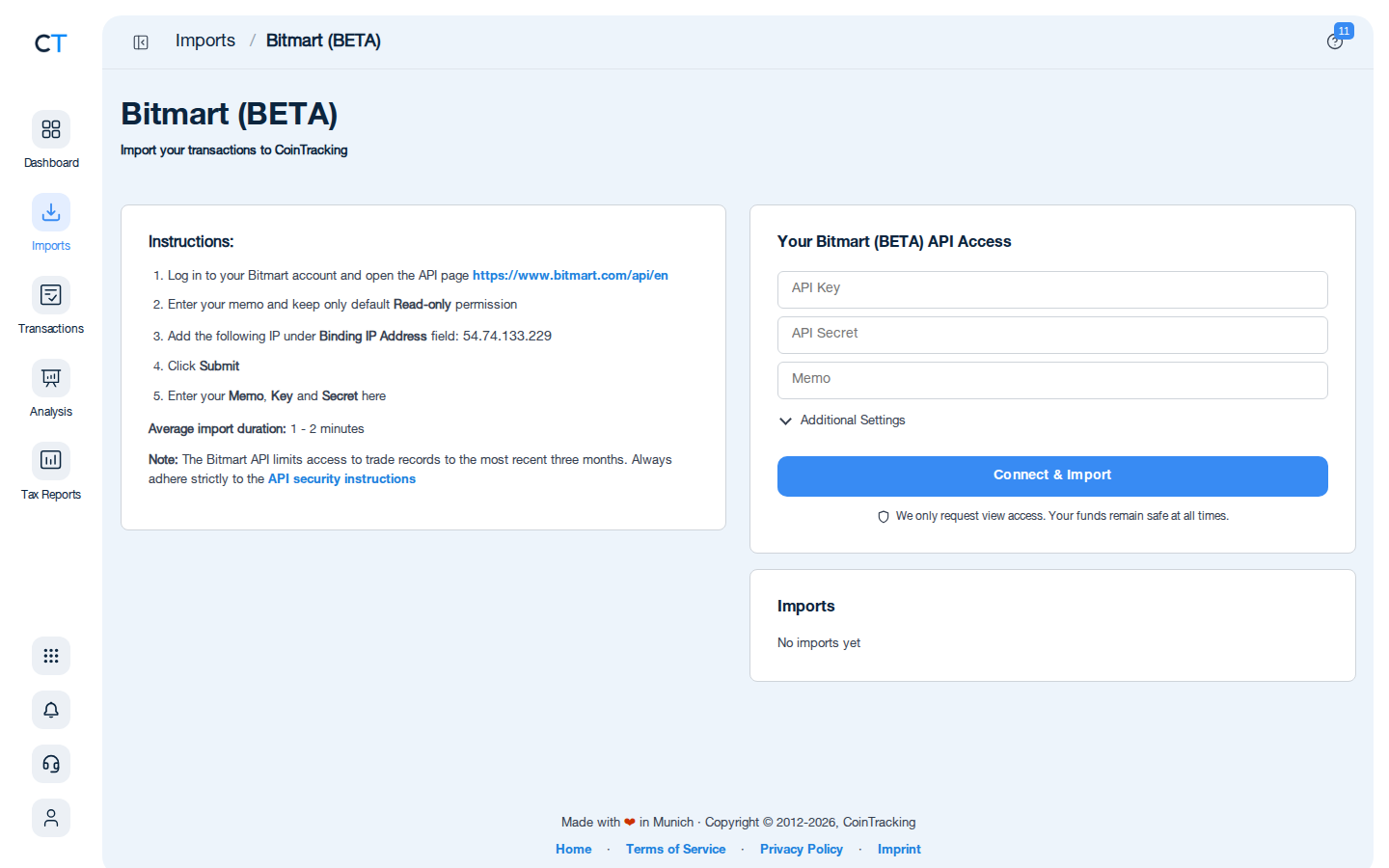Open the Transactions sidebar icon
1389x868 pixels.
click(x=51, y=295)
